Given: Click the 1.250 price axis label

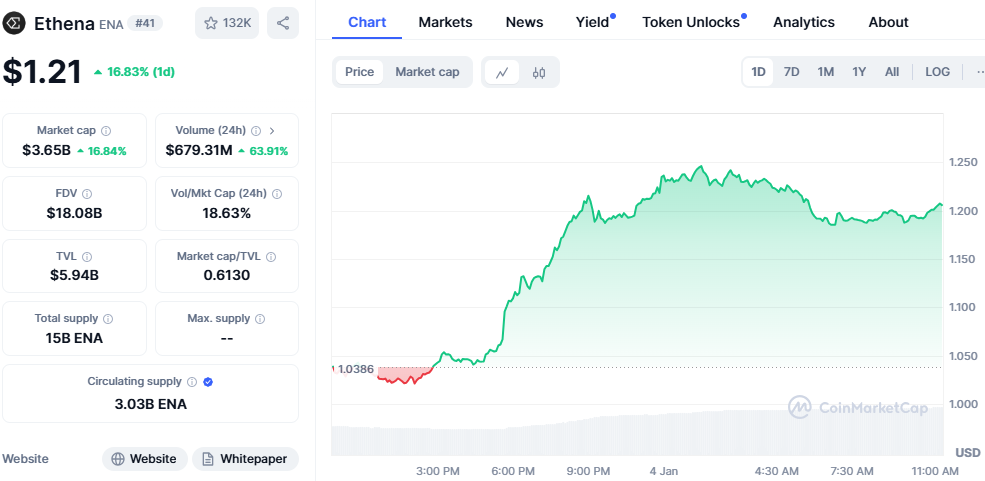Looking at the screenshot, I should click(963, 162).
